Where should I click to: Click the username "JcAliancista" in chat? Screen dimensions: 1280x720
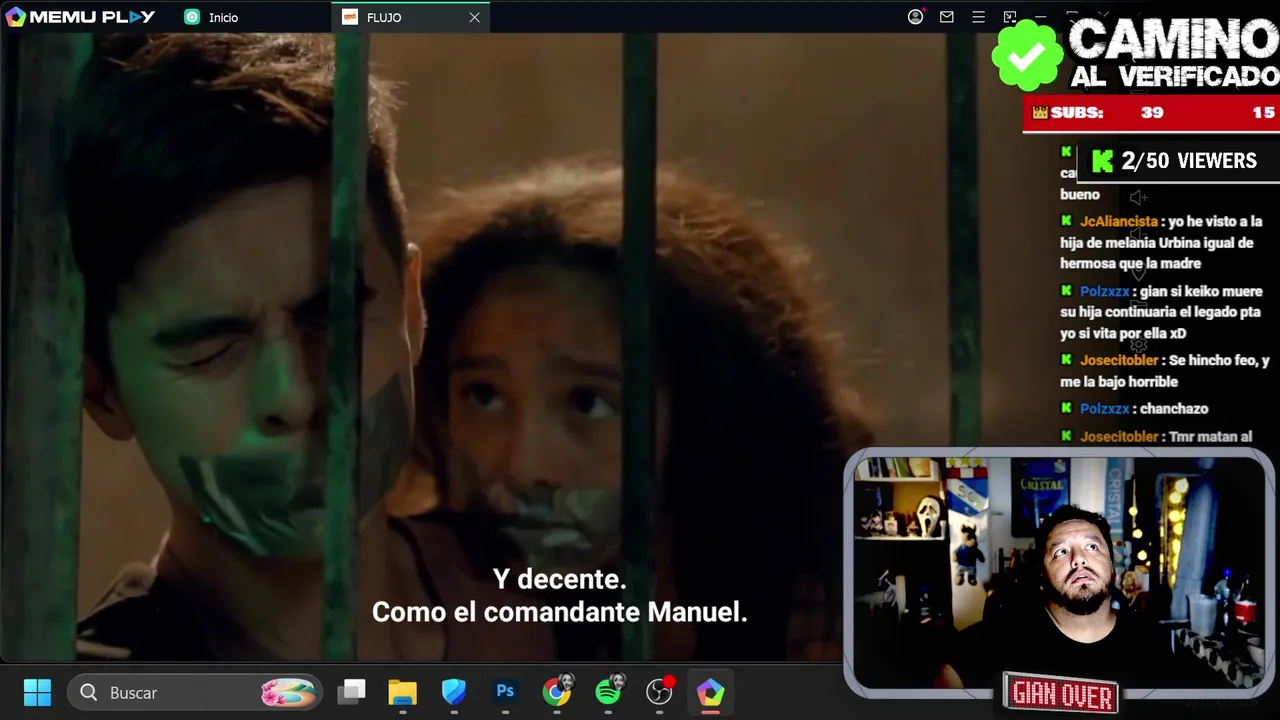pyautogui.click(x=1119, y=221)
